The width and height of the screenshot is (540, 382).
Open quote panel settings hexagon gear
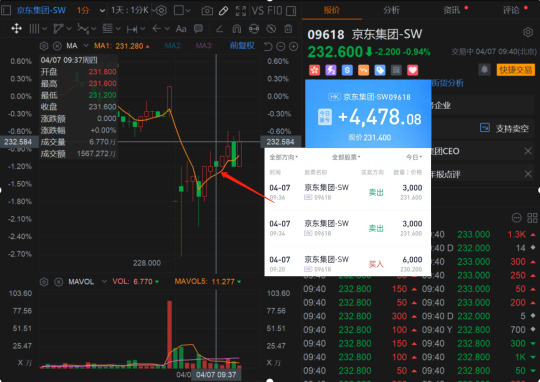pos(528,33)
